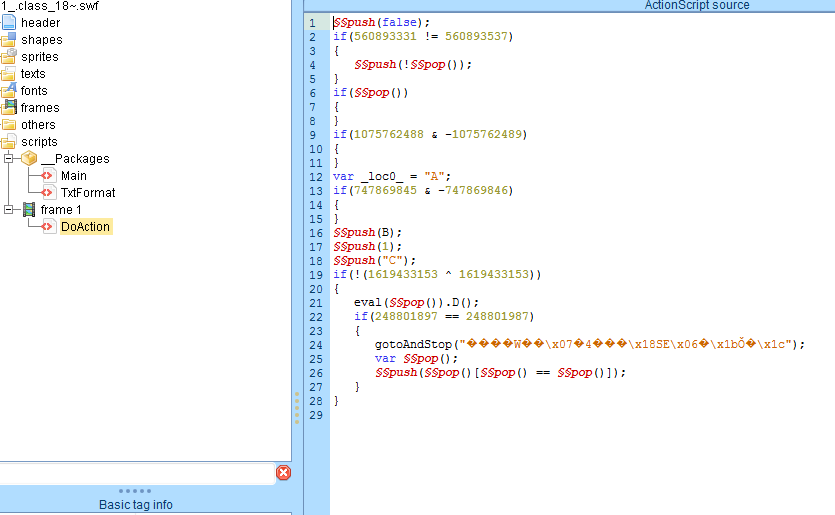Click the Main script icon
The height and width of the screenshot is (515, 835).
tap(48, 175)
